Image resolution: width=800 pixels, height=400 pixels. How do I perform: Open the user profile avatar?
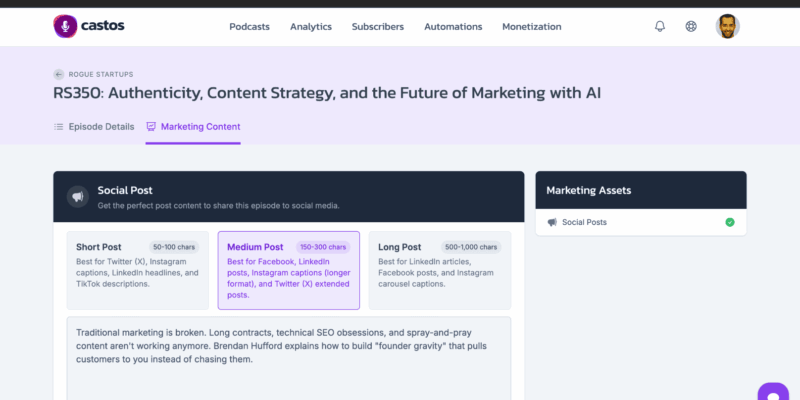tap(728, 27)
